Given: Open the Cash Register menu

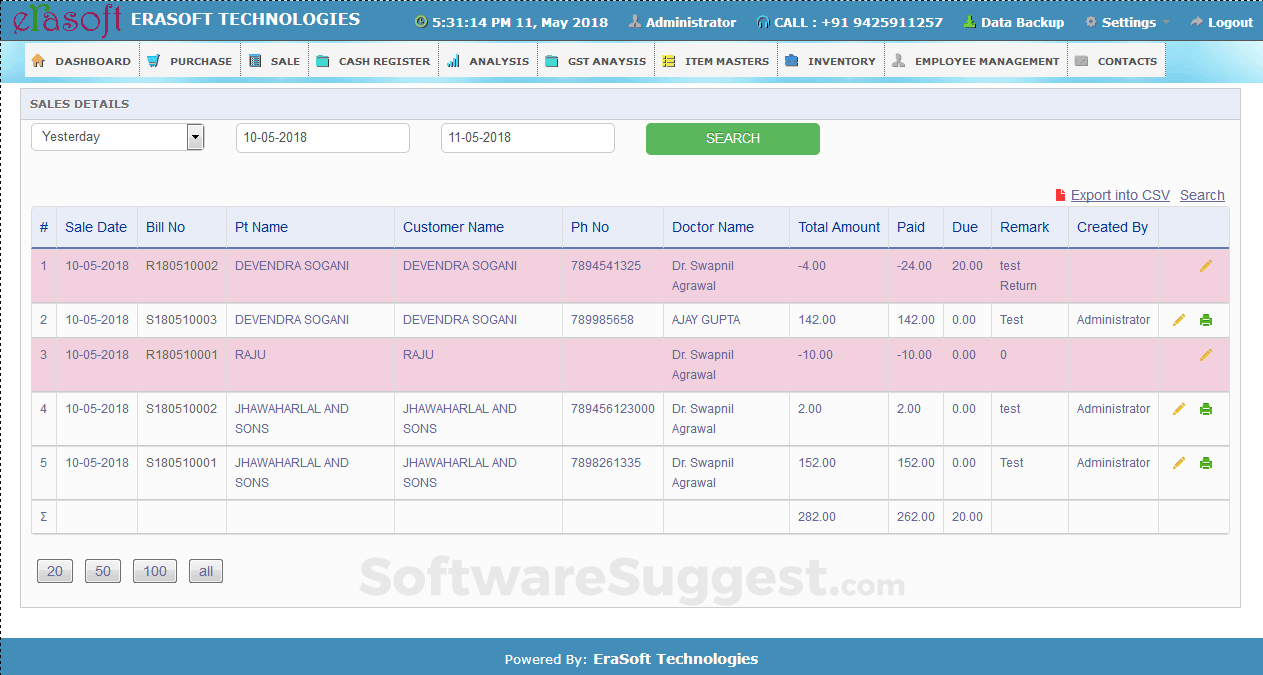Looking at the screenshot, I should [373, 61].
